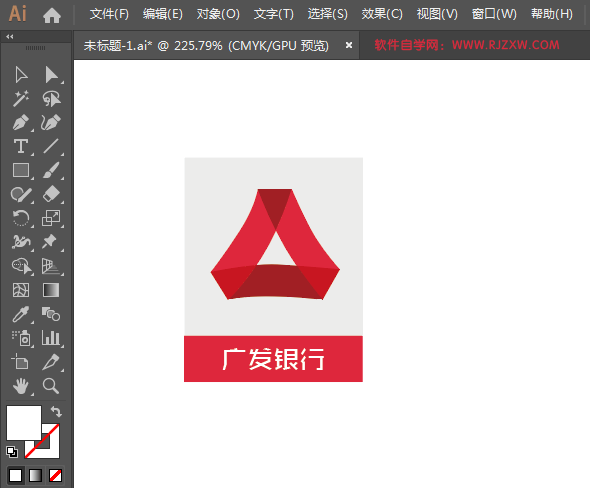Click the Ai application logo
The height and width of the screenshot is (488, 590).
coord(17,14)
